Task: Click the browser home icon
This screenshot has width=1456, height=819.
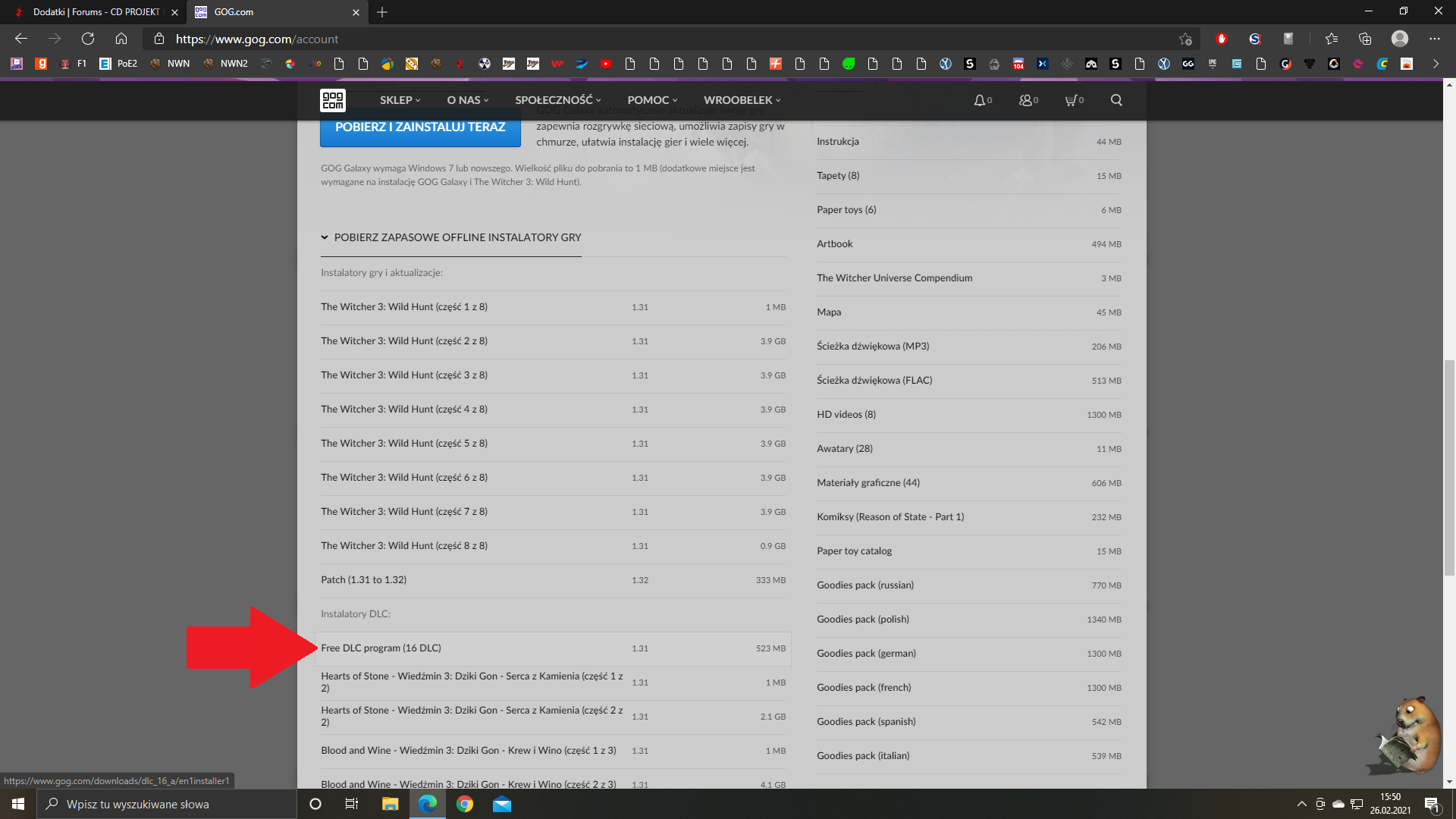Action: [x=121, y=39]
